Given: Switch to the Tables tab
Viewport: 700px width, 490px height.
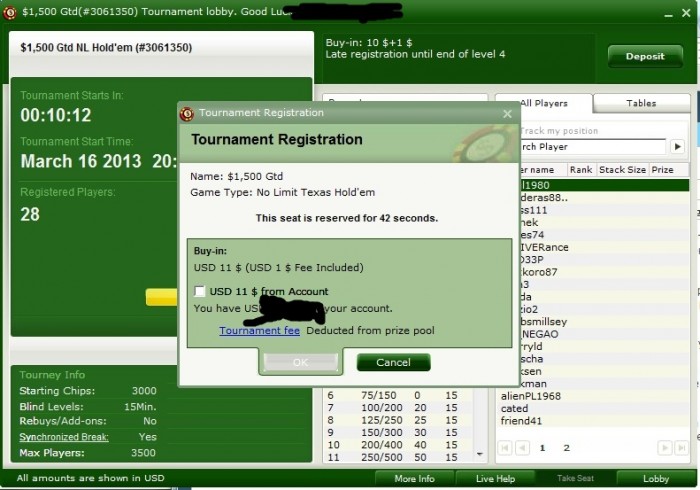Looking at the screenshot, I should 641,103.
